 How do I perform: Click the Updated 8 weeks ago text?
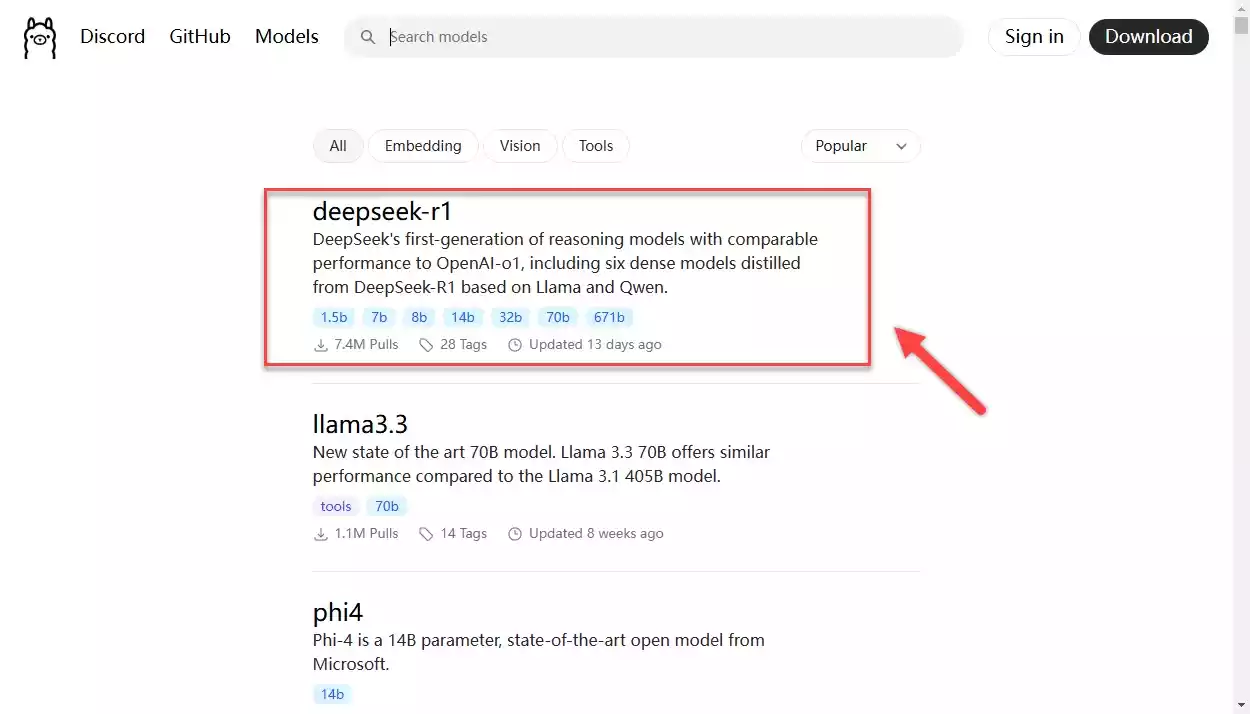tap(596, 534)
